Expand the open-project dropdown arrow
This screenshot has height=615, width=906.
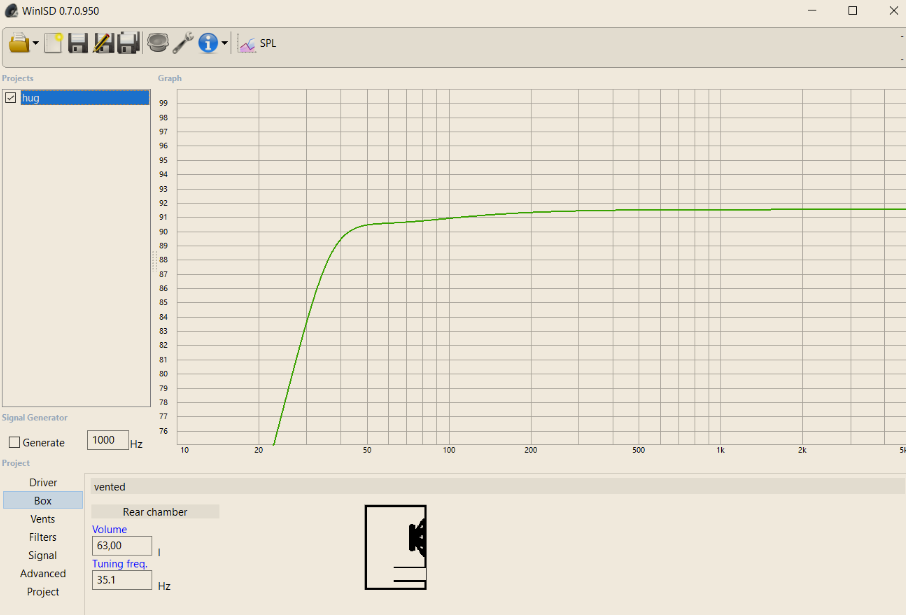[x=36, y=43]
